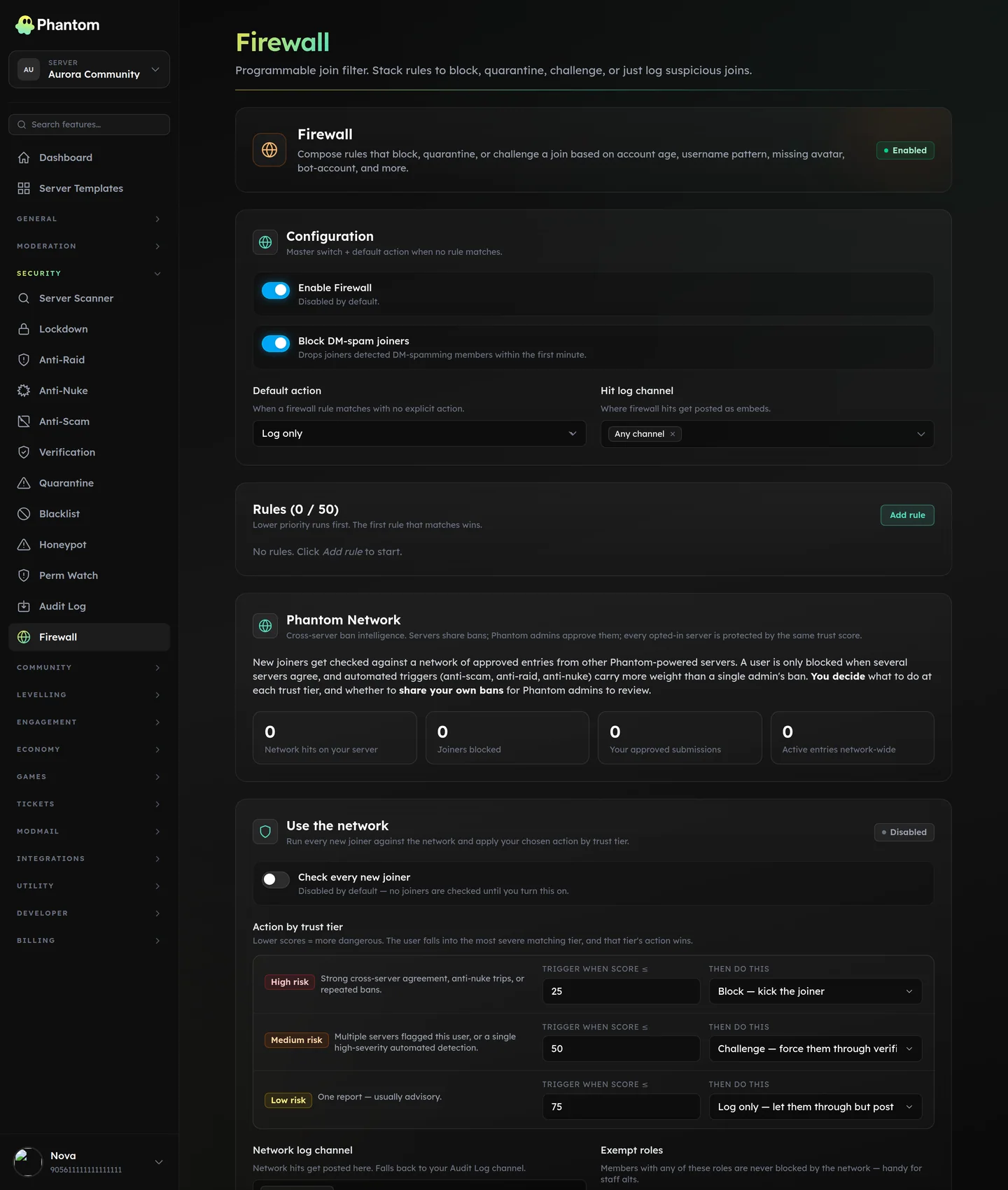The height and width of the screenshot is (1190, 1008).
Task: Remove the Any channel tag with x
Action: click(673, 434)
